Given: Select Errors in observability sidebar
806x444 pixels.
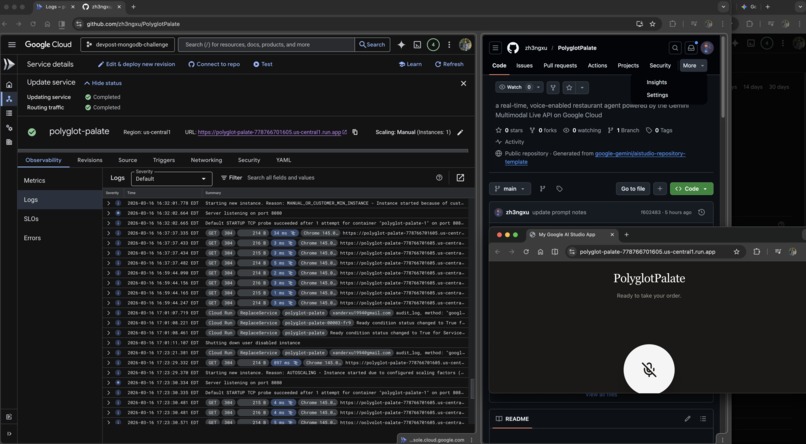Looking at the screenshot, I should (x=32, y=238).
